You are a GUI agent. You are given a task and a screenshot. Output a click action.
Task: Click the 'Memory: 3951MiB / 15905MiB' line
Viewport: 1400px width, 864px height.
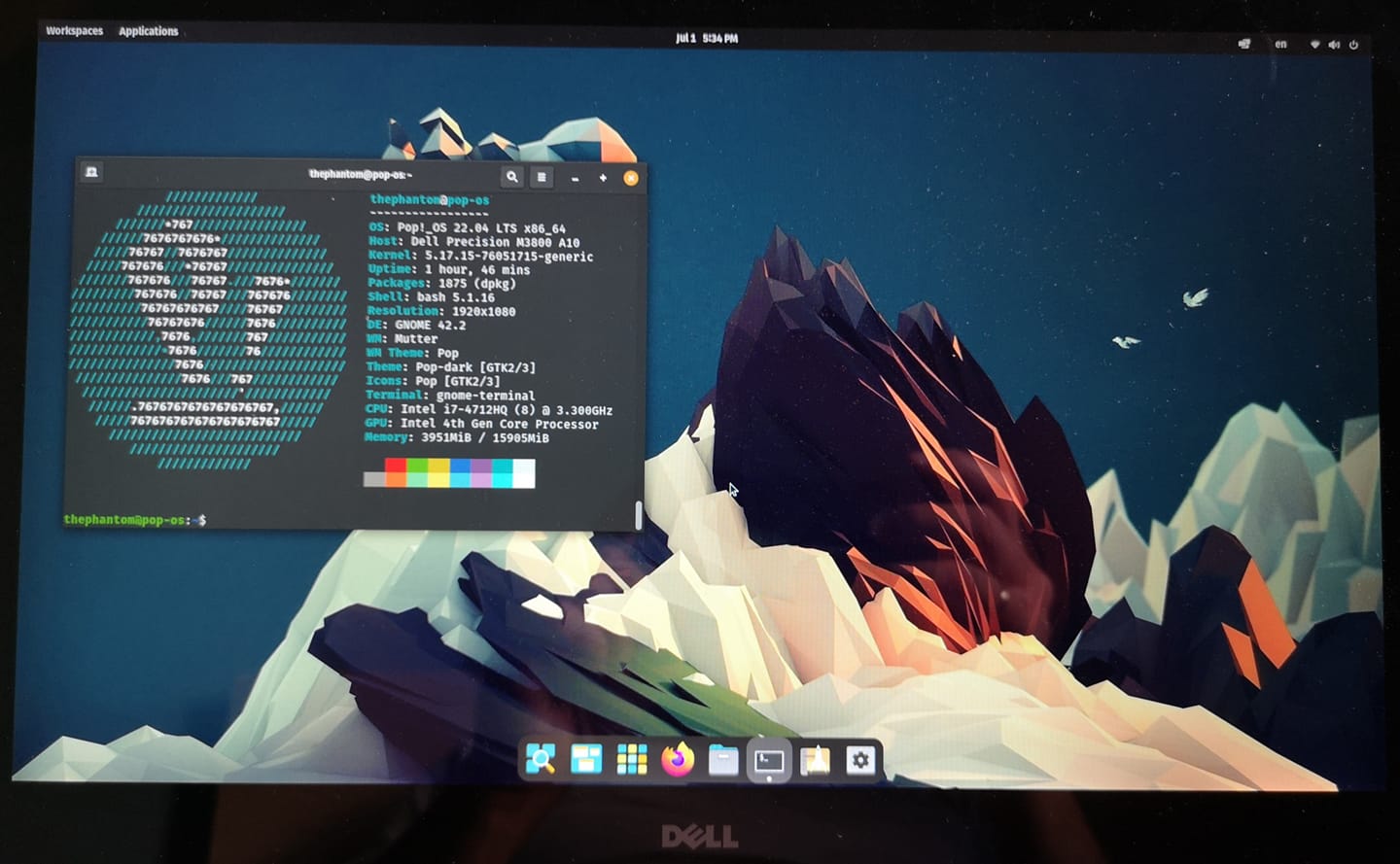(457, 437)
